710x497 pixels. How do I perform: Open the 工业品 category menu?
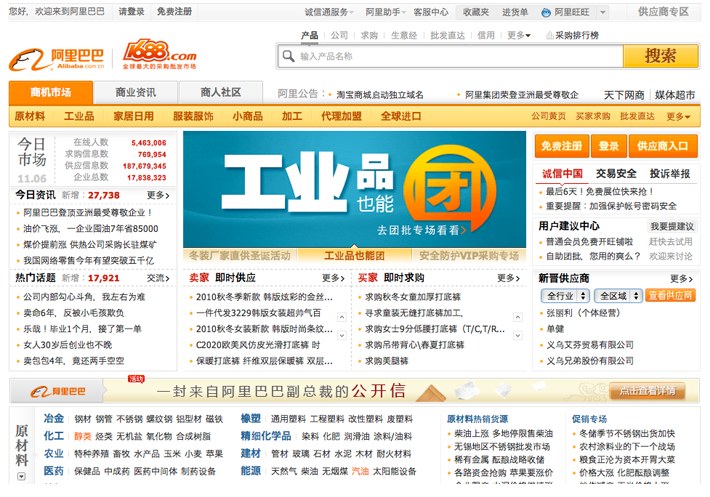pos(79,116)
